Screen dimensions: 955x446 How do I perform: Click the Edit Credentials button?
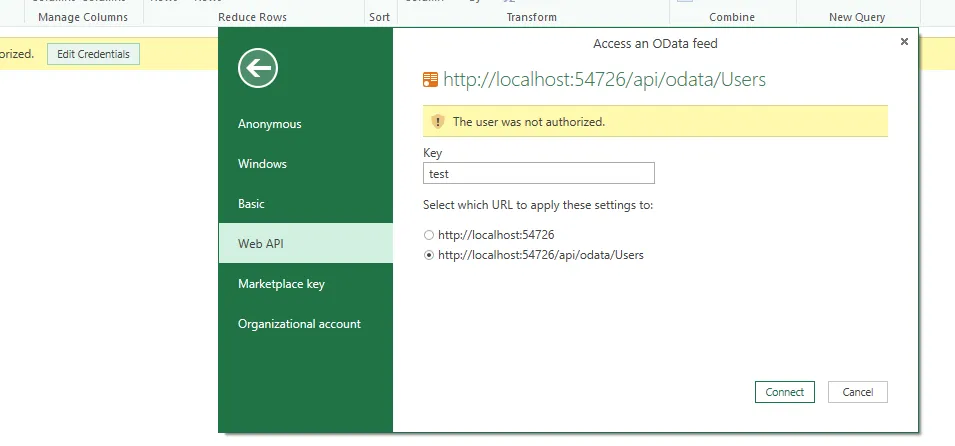click(x=93, y=54)
